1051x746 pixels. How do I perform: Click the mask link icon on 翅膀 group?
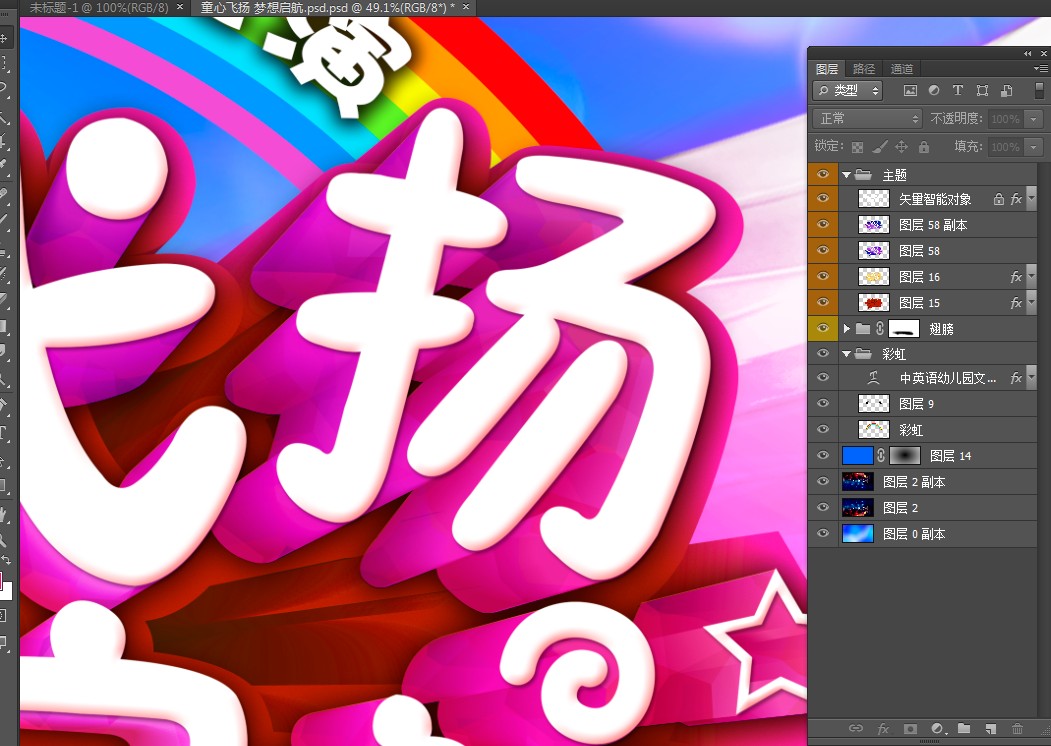pos(880,328)
